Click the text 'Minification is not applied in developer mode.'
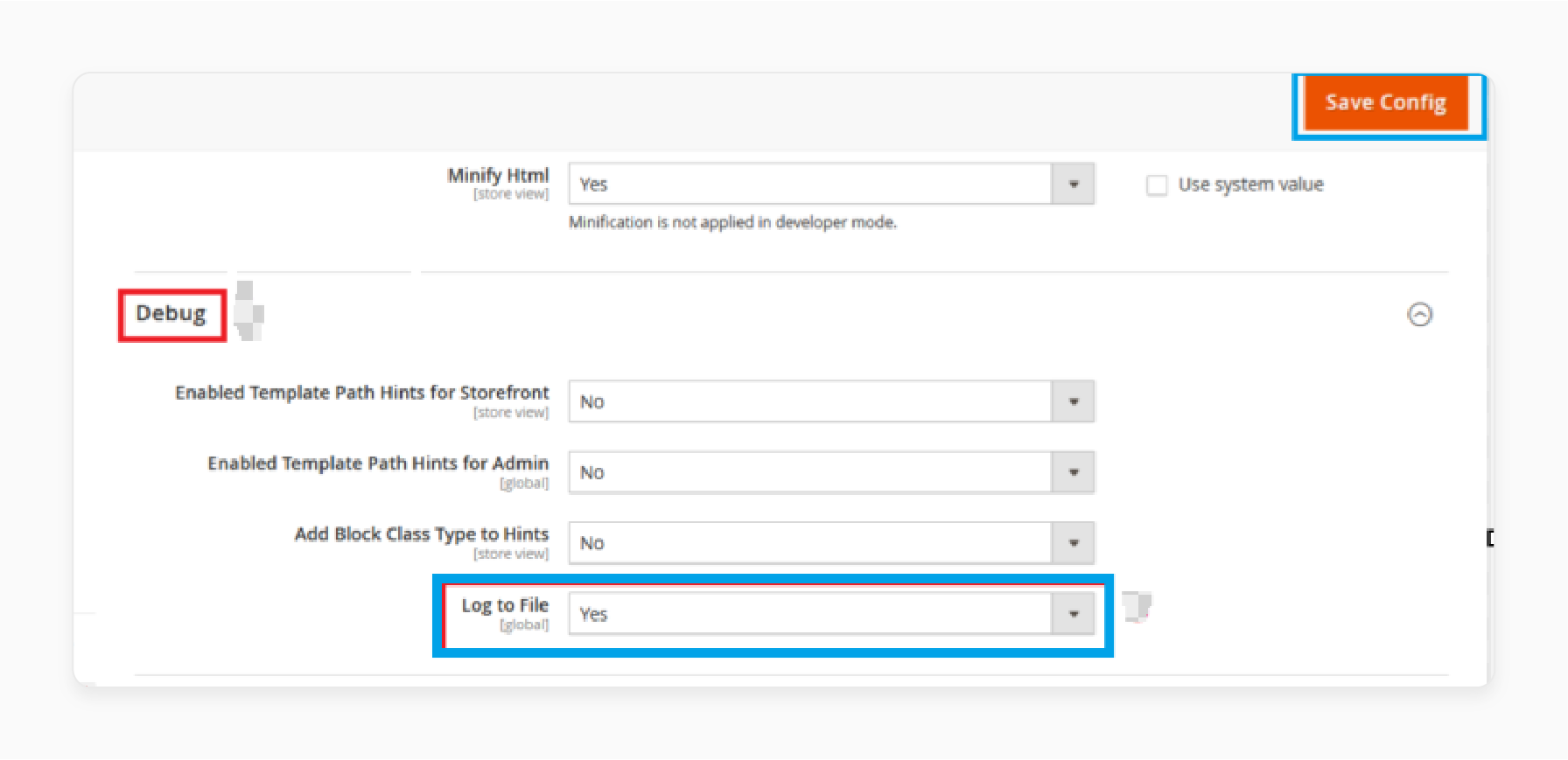This screenshot has height=760, width=1568. (x=732, y=222)
